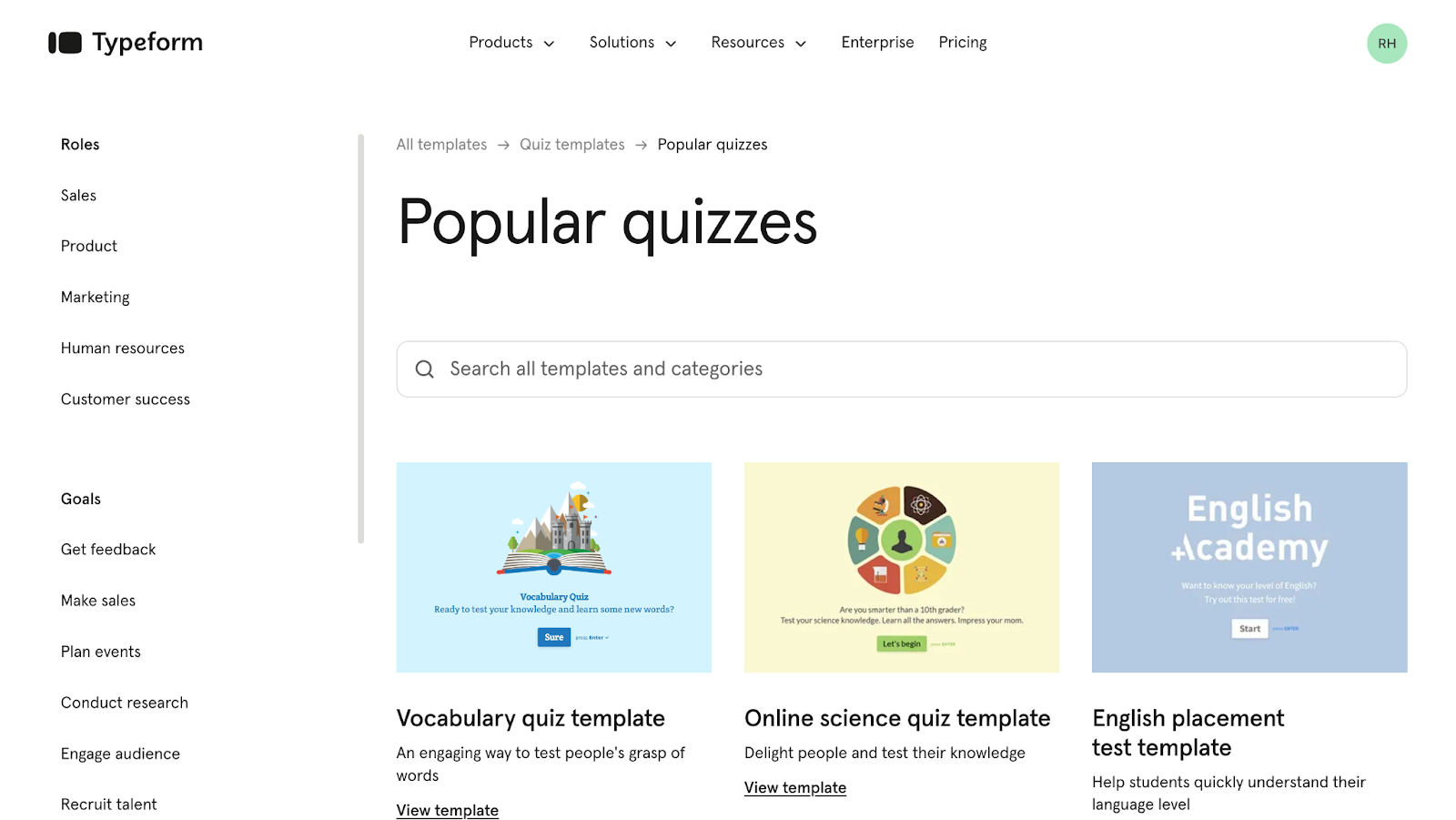Image resolution: width=1456 pixels, height=820 pixels.
Task: Open the Online science quiz thumbnail
Action: [x=902, y=568]
